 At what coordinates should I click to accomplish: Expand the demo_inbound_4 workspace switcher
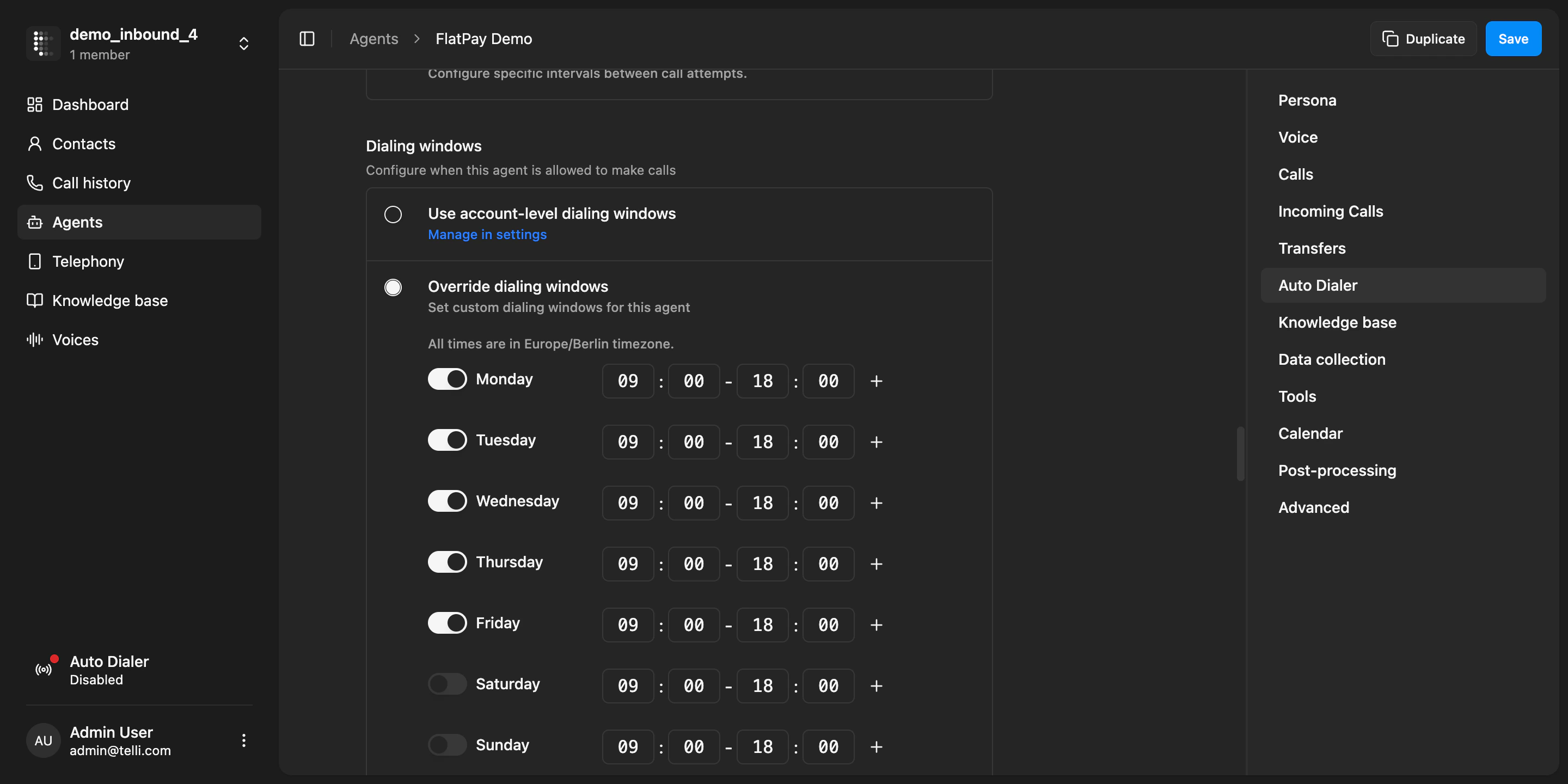[x=243, y=44]
